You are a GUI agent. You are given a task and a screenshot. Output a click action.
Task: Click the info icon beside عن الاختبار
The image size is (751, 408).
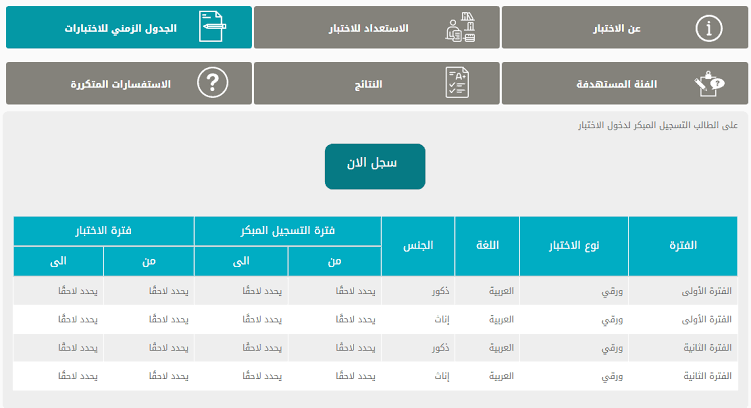709,28
